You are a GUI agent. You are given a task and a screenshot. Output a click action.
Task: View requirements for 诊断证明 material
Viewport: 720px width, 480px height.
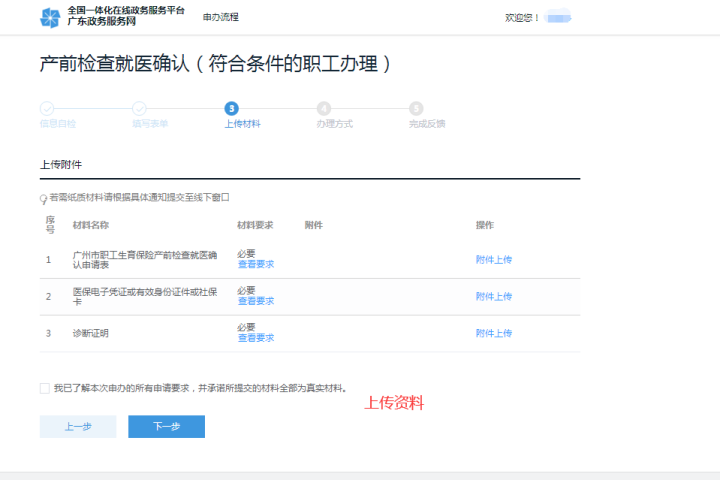point(255,338)
